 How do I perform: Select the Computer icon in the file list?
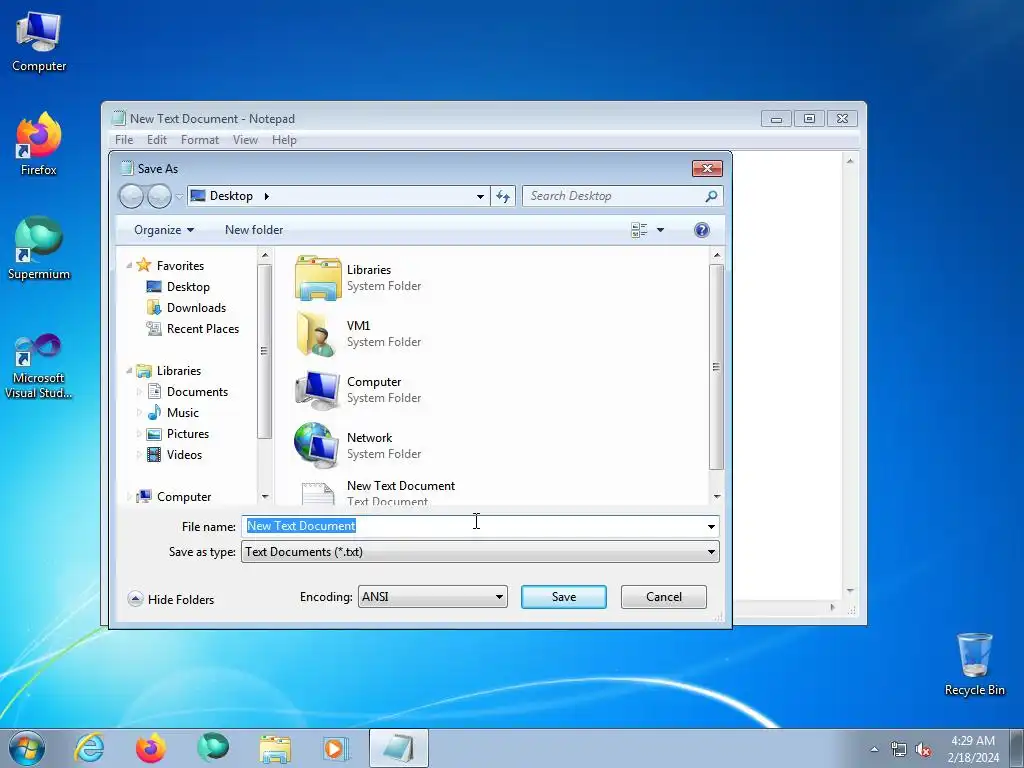coord(317,390)
